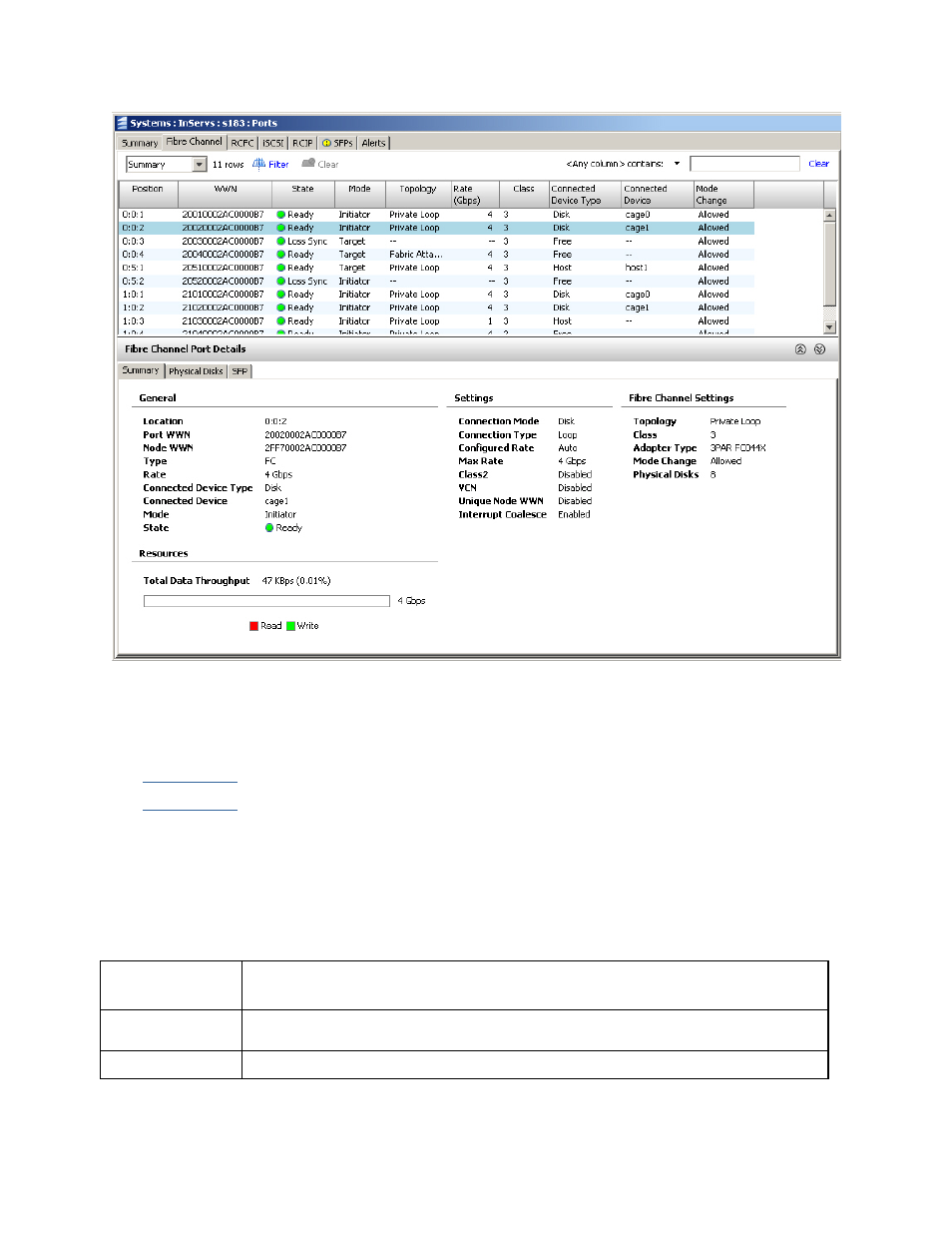Click the table scrollbar down arrow
This screenshot has height=1233, width=952.
(829, 327)
